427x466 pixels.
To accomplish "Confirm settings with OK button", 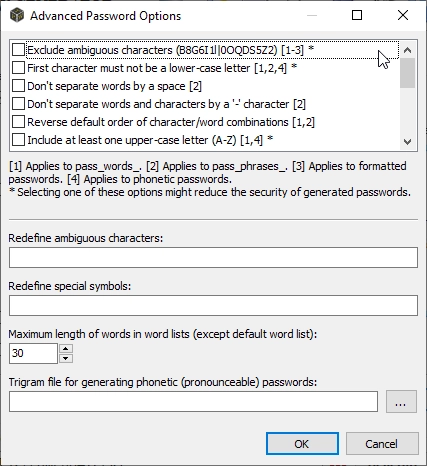I will (302, 444).
